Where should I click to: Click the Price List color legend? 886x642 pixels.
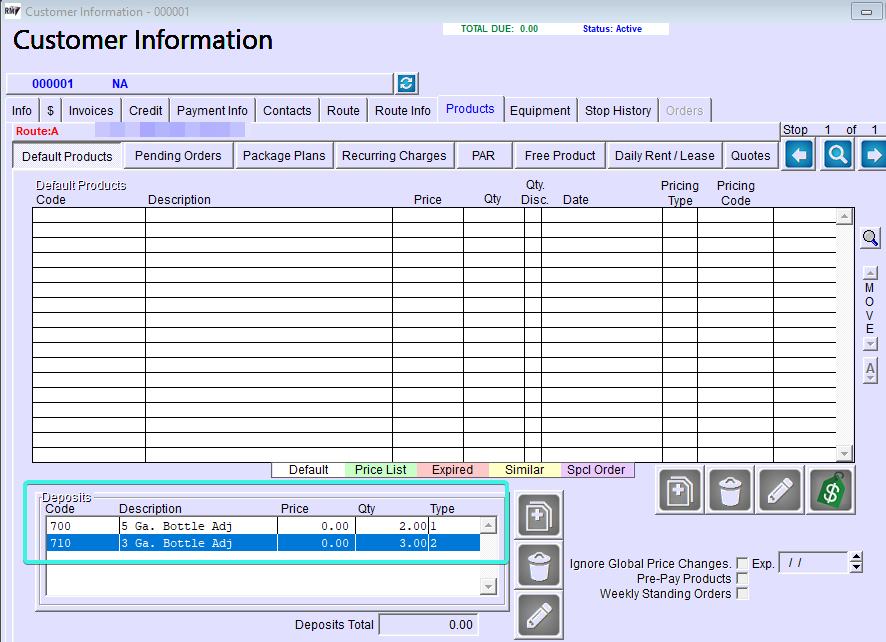coord(380,470)
